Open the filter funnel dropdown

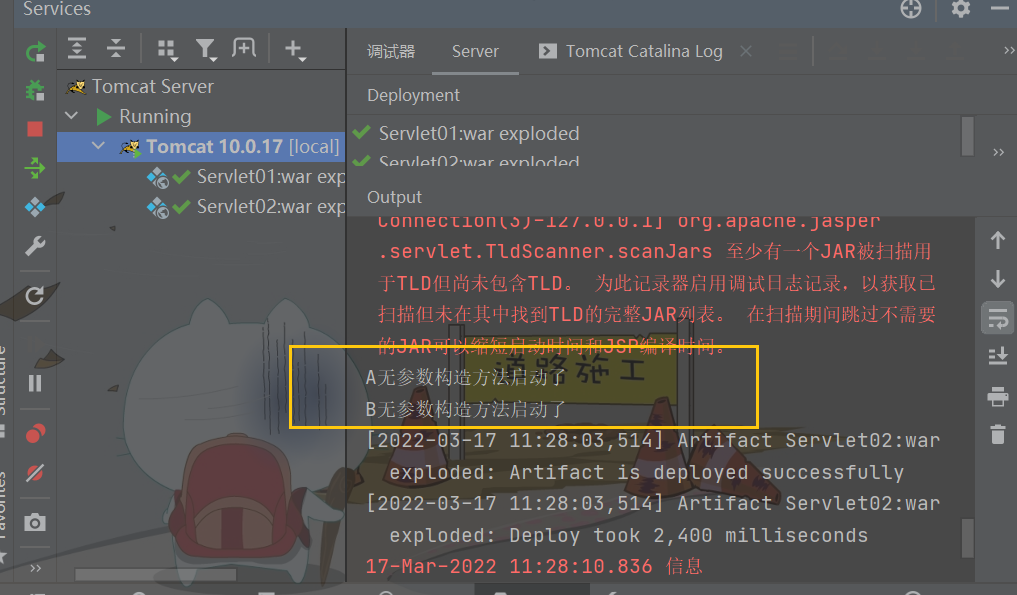(206, 50)
